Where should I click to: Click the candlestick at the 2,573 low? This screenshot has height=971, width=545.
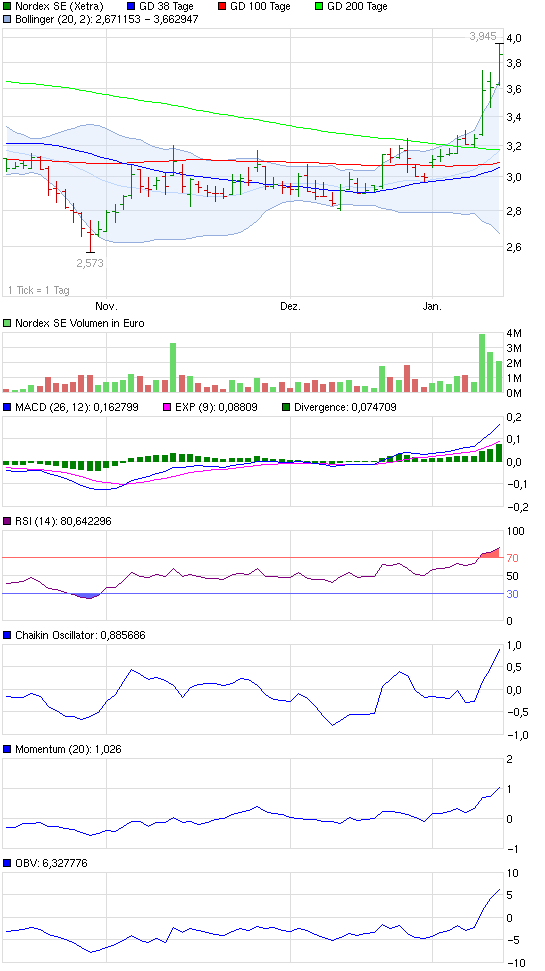(90, 237)
